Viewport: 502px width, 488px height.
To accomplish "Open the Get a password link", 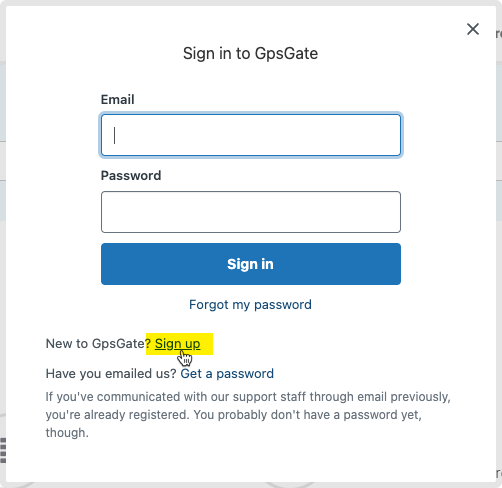I will click(227, 374).
